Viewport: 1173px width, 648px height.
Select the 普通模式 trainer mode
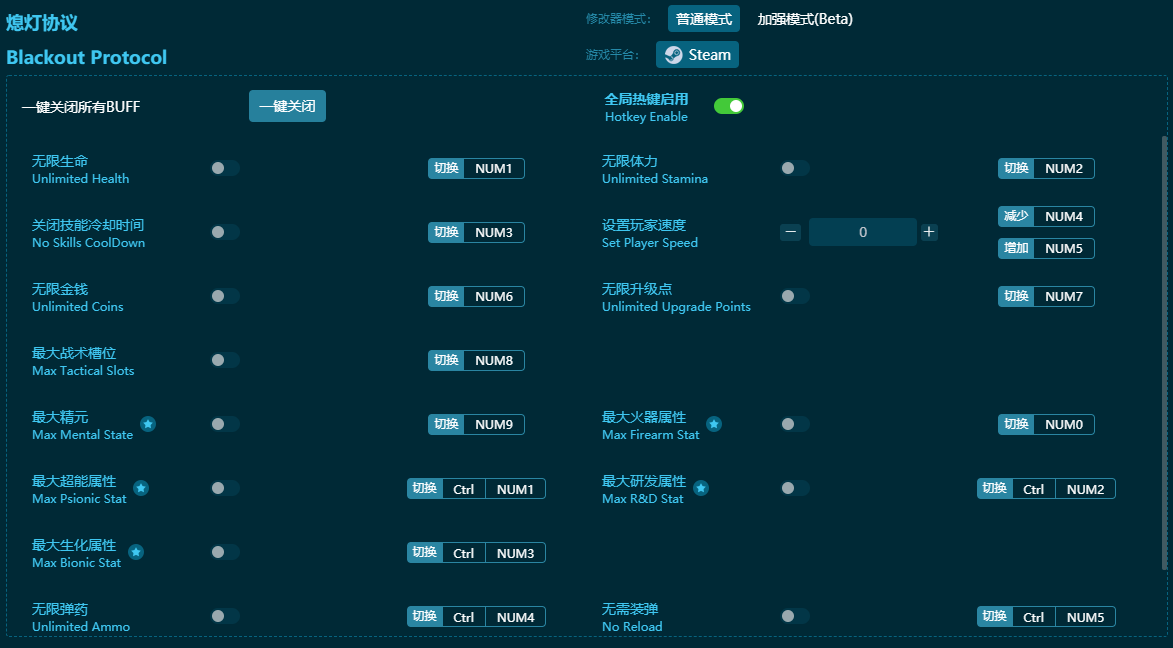[x=703, y=18]
